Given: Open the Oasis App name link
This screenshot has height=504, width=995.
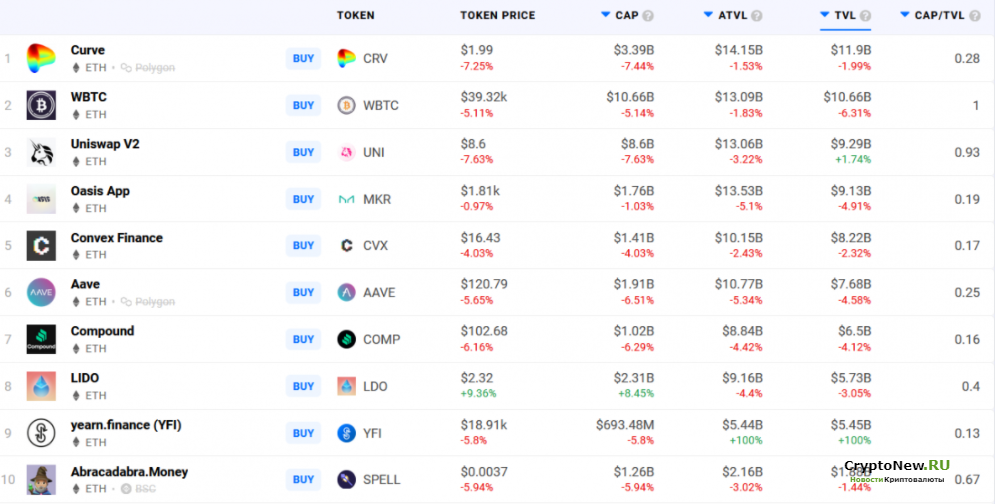Looking at the screenshot, I should (100, 191).
